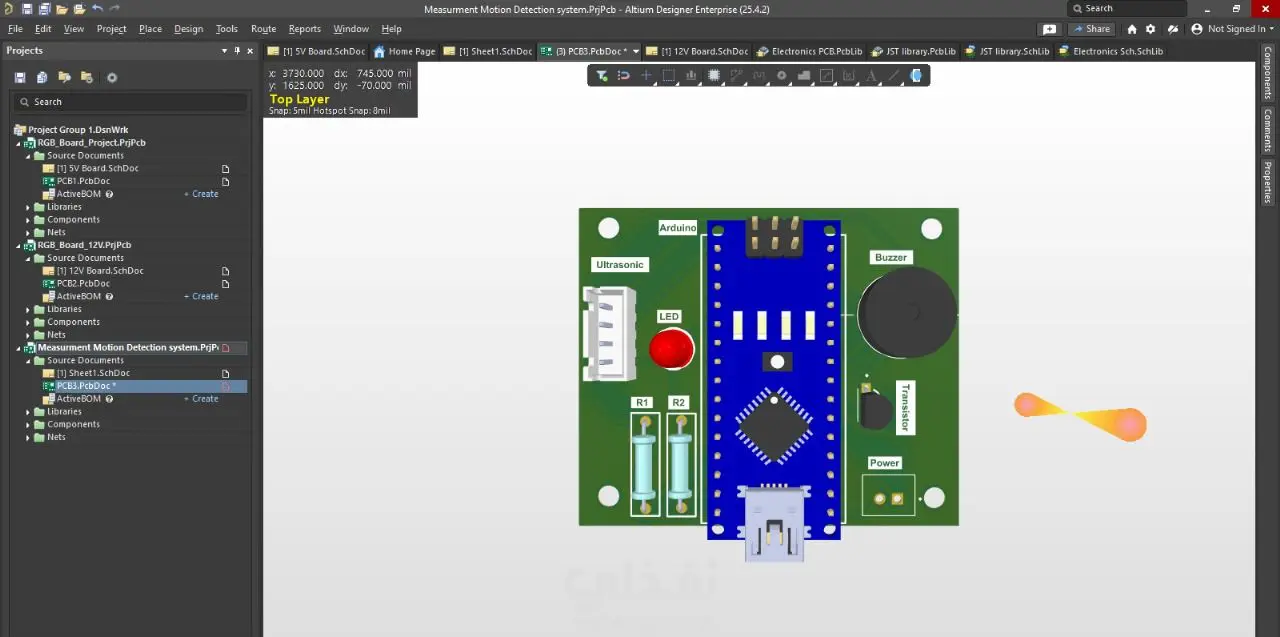Select the tuning length tool in Active Bar
Image resolution: width=1280 pixels, height=637 pixels.
(759, 75)
